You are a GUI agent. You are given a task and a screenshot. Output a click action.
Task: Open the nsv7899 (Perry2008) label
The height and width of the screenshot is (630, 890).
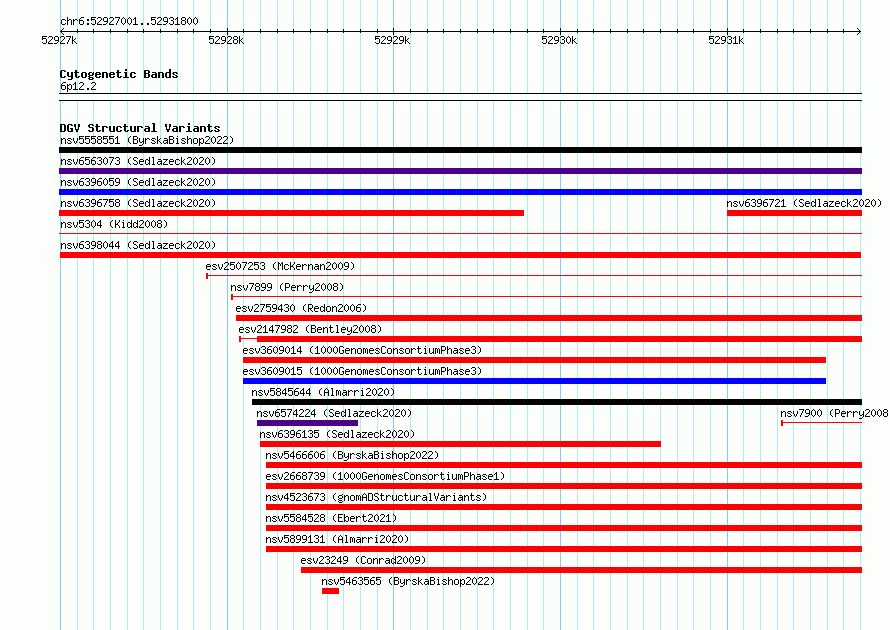pyautogui.click(x=287, y=287)
